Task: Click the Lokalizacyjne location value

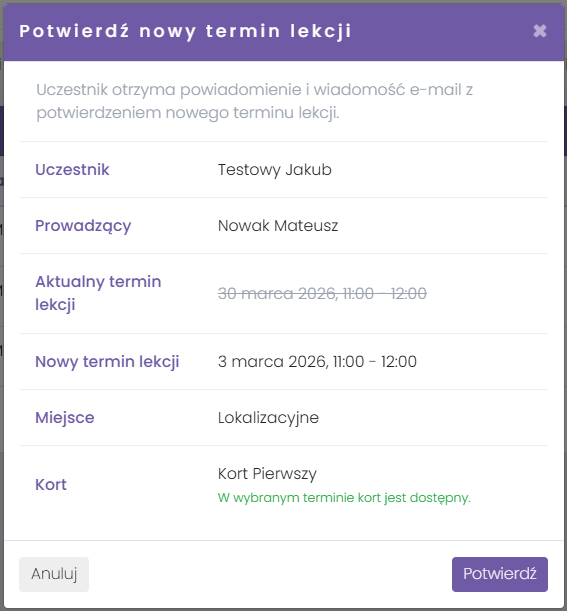Action: click(268, 418)
